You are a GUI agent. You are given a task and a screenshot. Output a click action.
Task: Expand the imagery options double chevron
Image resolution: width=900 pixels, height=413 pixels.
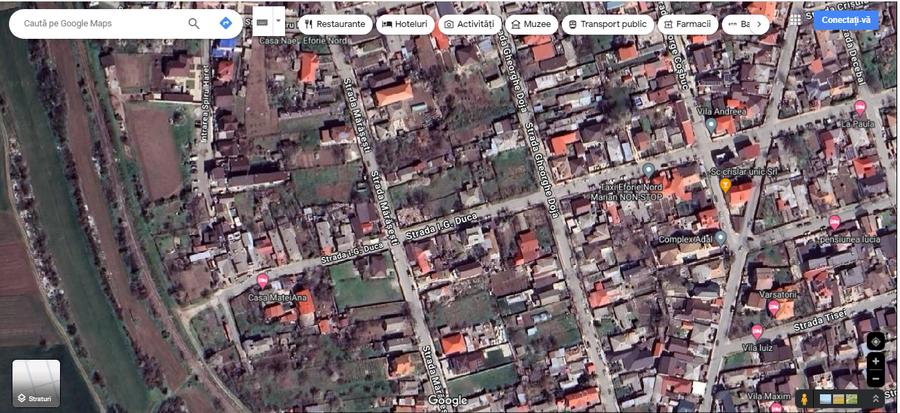point(876,399)
